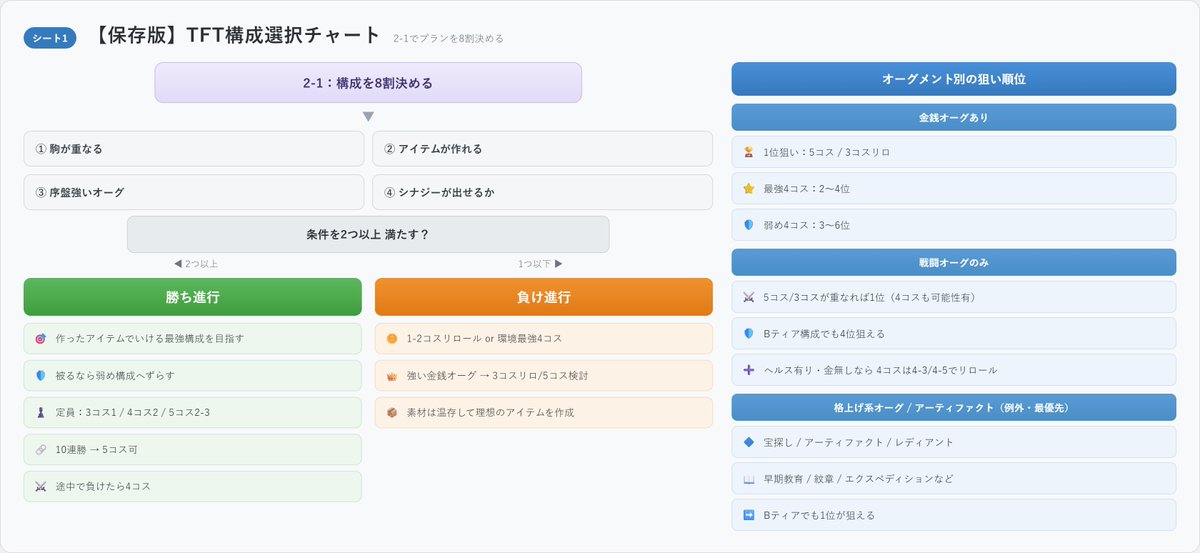Select condition ① 駒が重なる
The height and width of the screenshot is (553, 1200).
194,149
